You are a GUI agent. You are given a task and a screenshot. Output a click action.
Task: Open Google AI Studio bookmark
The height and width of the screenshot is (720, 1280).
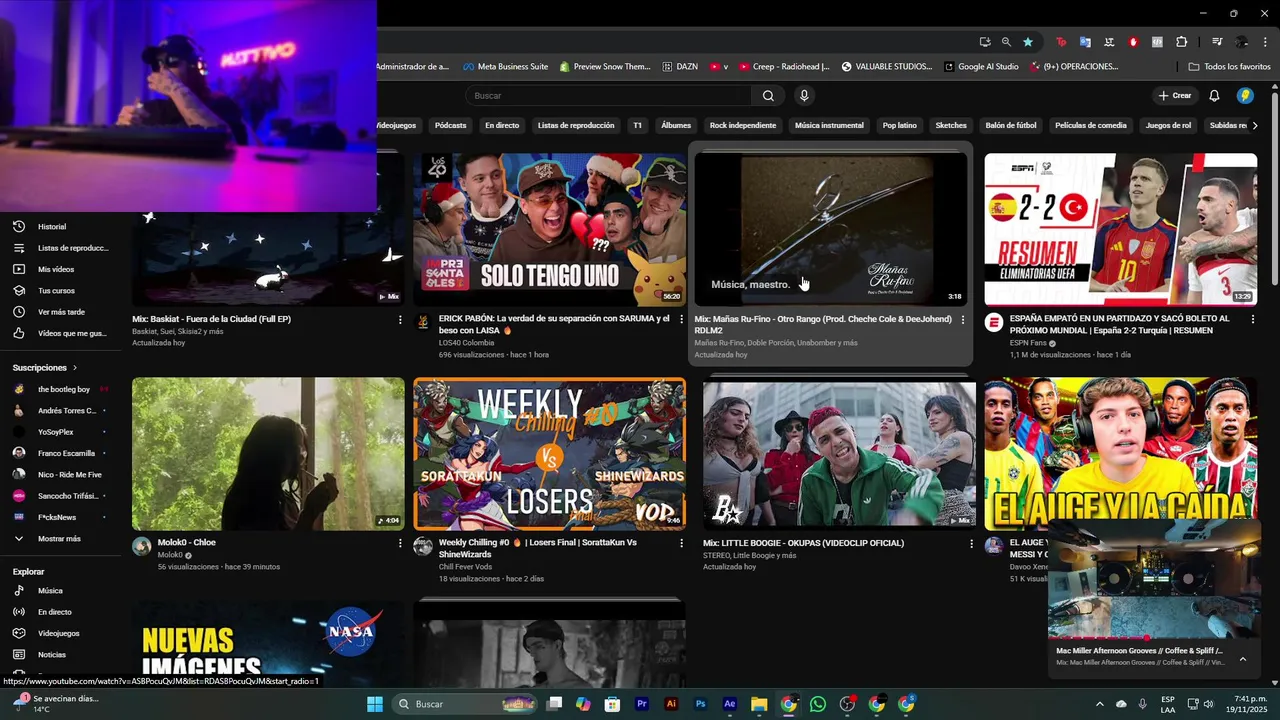coord(981,67)
